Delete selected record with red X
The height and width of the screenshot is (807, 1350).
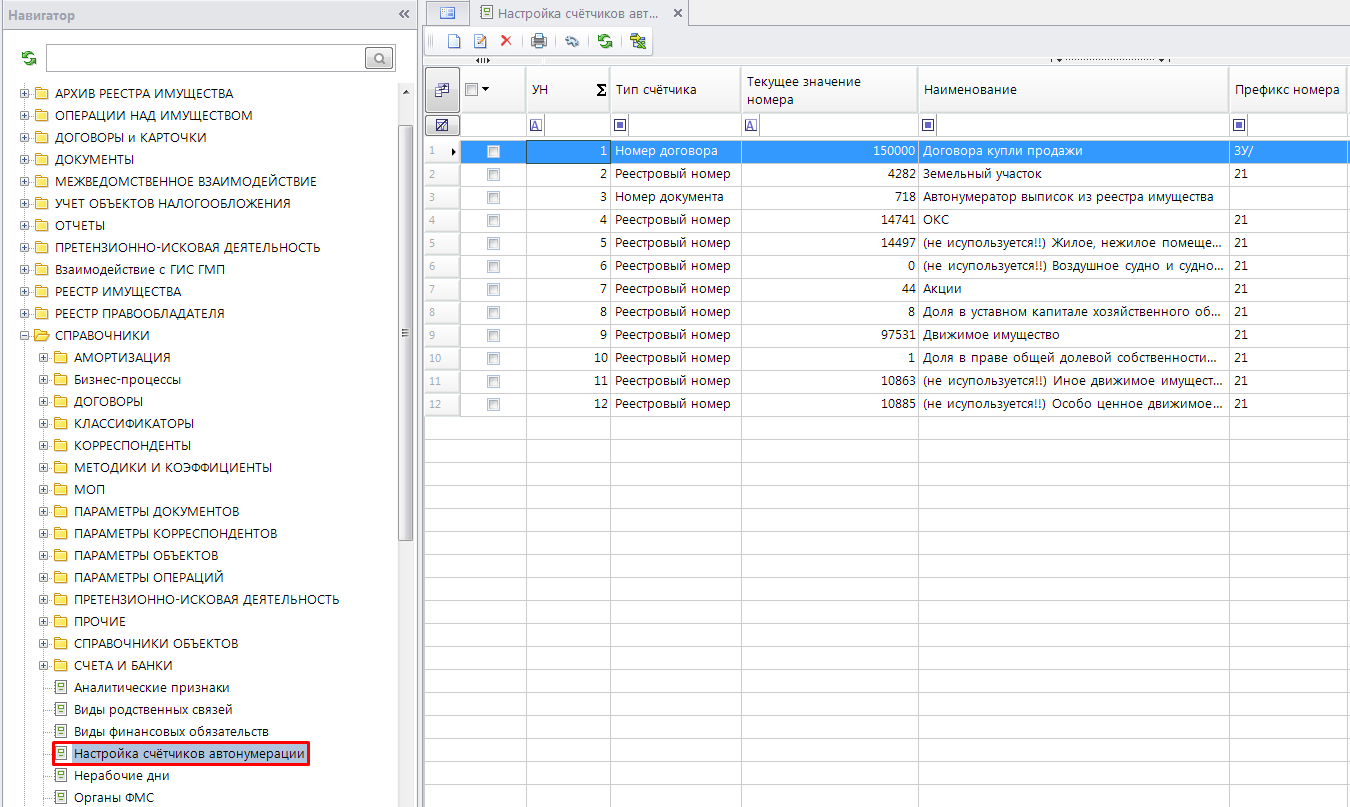click(506, 41)
